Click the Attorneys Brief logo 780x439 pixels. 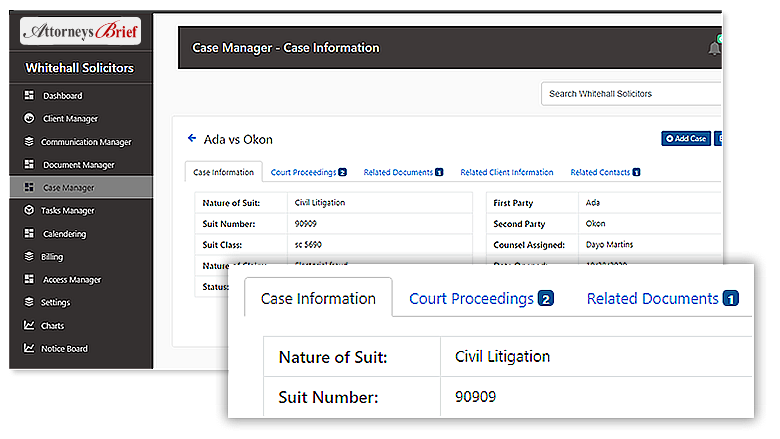tap(81, 31)
